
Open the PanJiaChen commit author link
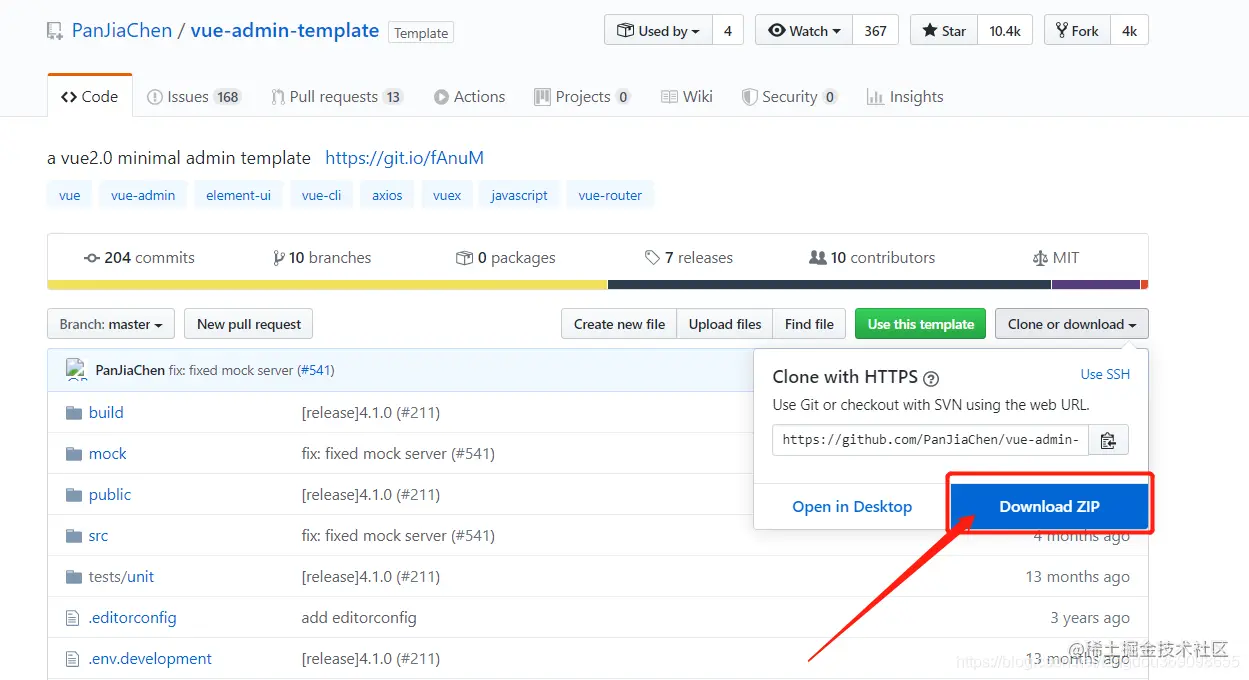point(130,370)
